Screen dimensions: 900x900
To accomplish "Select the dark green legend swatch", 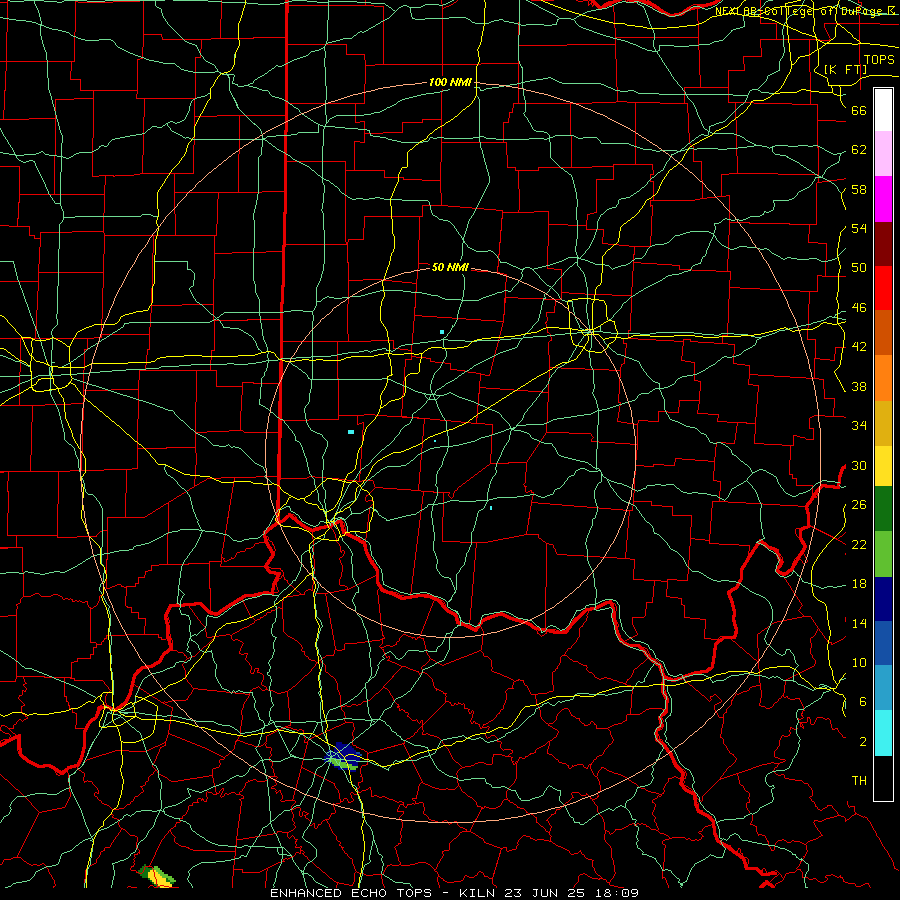I will click(883, 509).
